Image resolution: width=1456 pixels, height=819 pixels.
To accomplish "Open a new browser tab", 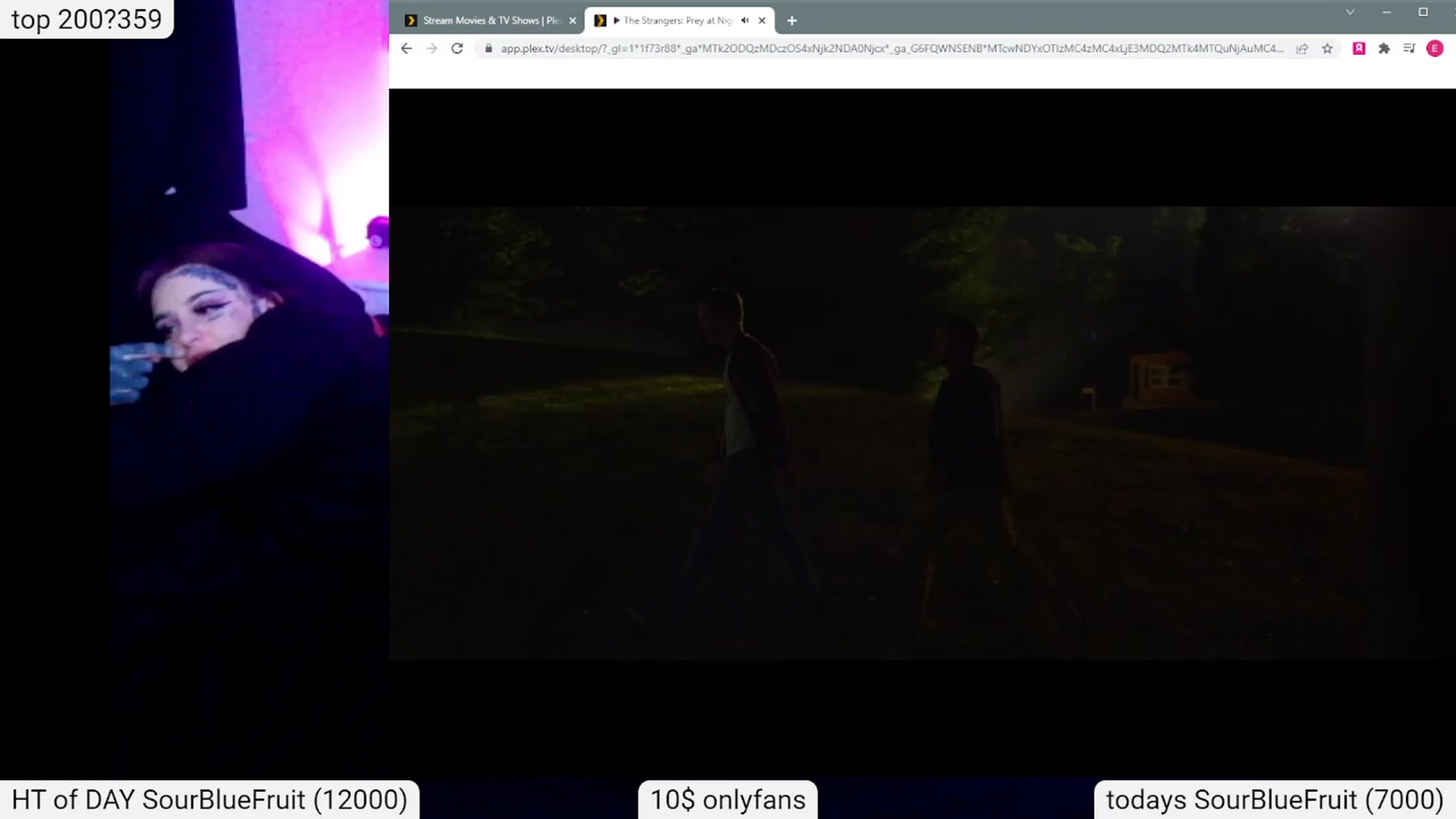I will (792, 20).
